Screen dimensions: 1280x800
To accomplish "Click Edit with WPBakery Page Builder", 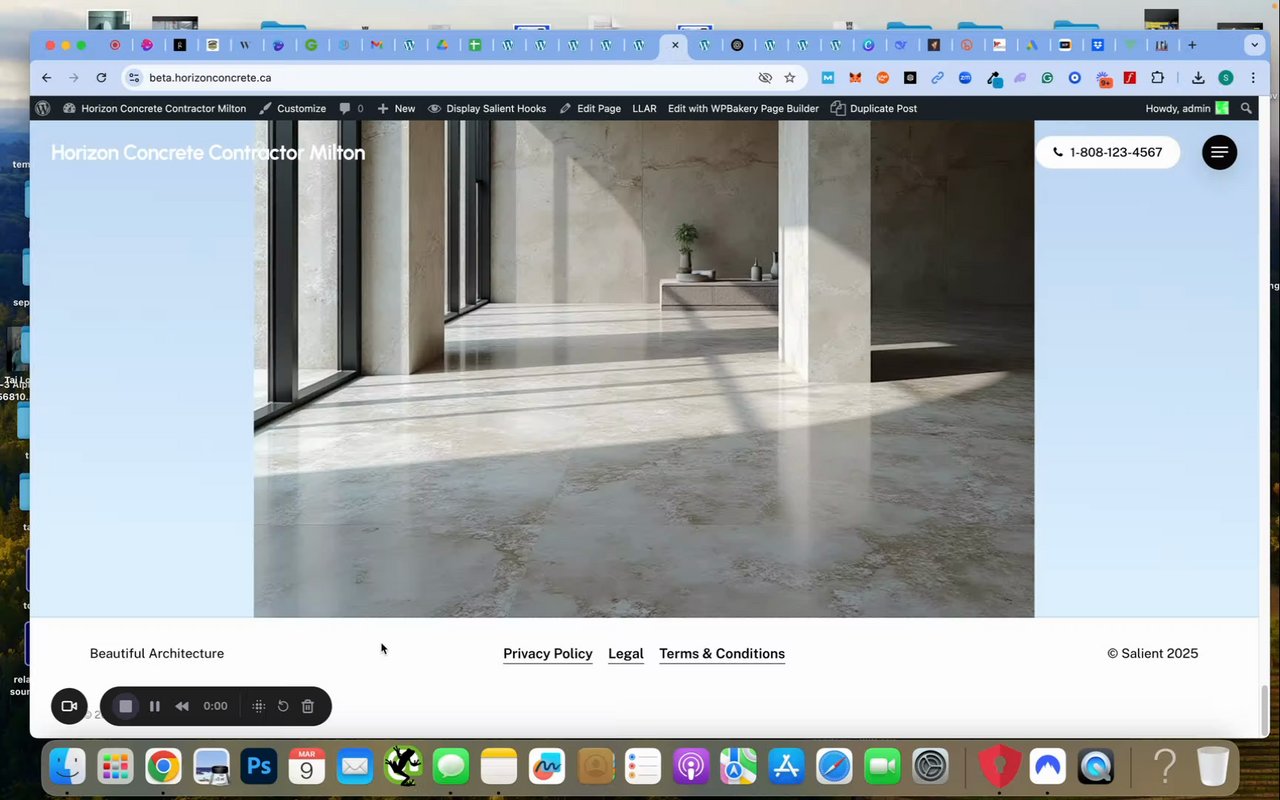I will pyautogui.click(x=743, y=108).
